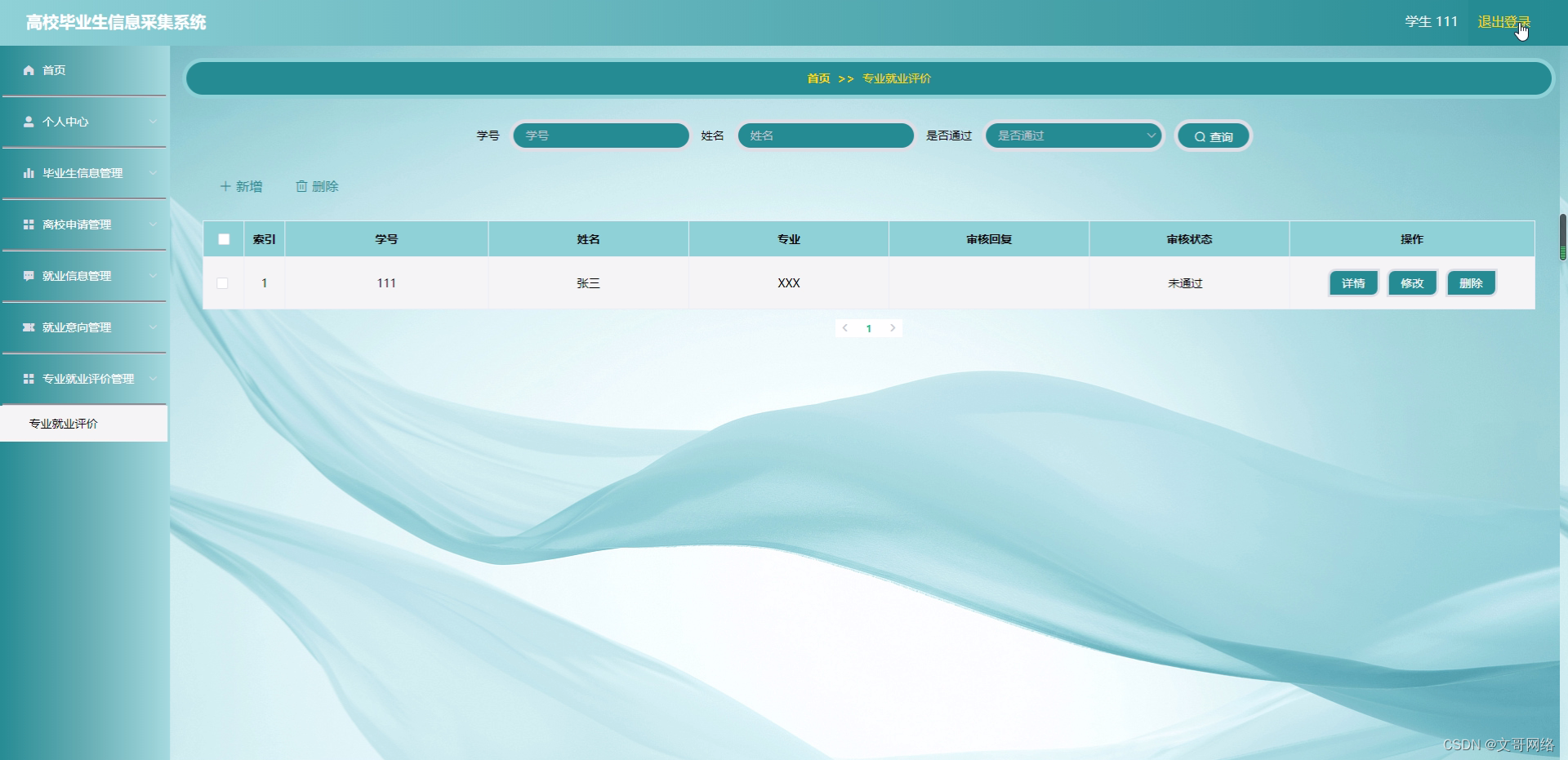Click the chart icon for 毕业生信息管理
This screenshot has height=760, width=1568.
27,173
